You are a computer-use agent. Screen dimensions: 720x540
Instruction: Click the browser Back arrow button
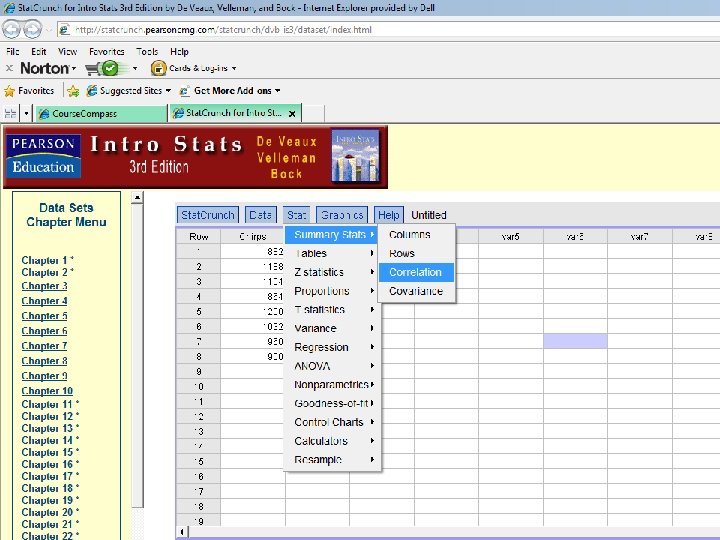point(12,29)
